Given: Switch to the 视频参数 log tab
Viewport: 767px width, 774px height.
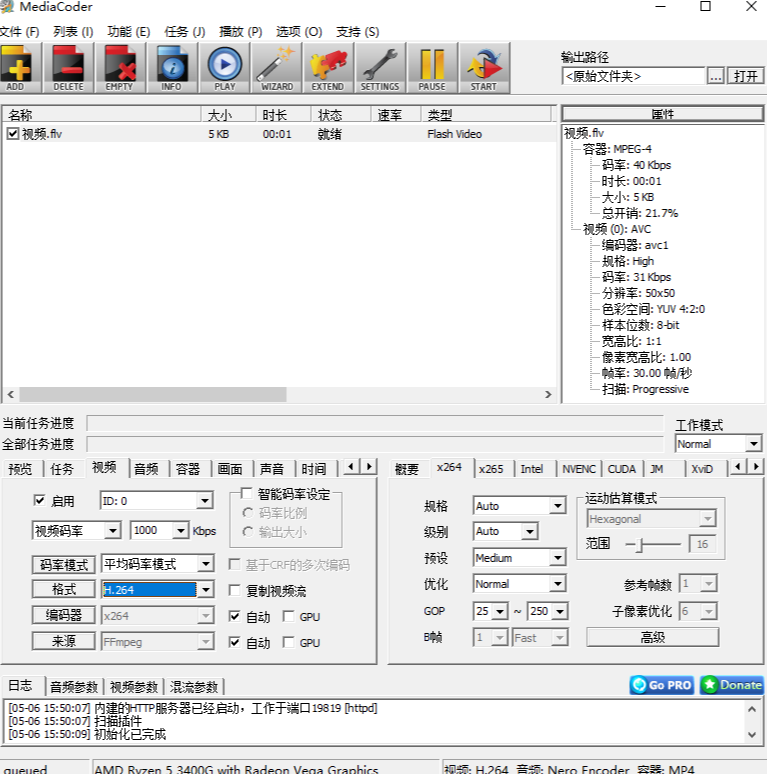Looking at the screenshot, I should click(x=134, y=687).
